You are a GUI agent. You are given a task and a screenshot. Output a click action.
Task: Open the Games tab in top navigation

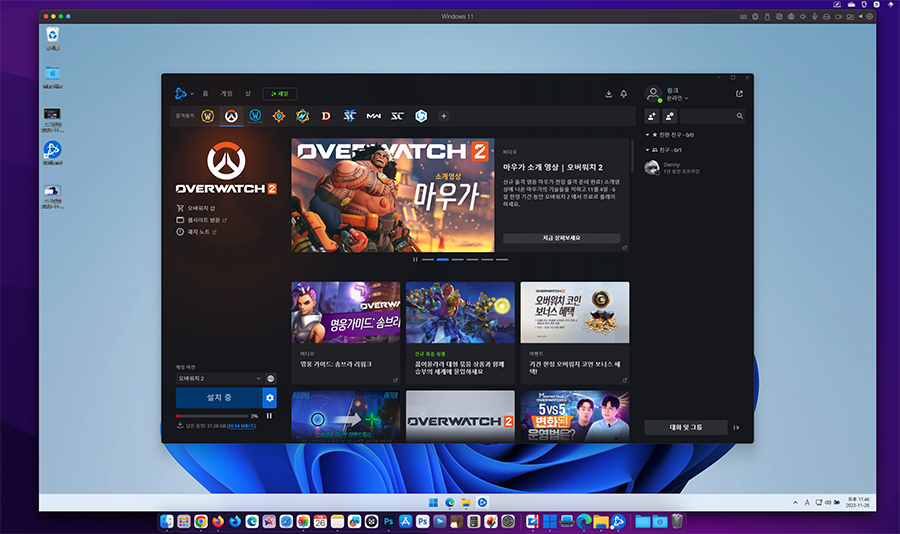(x=227, y=94)
